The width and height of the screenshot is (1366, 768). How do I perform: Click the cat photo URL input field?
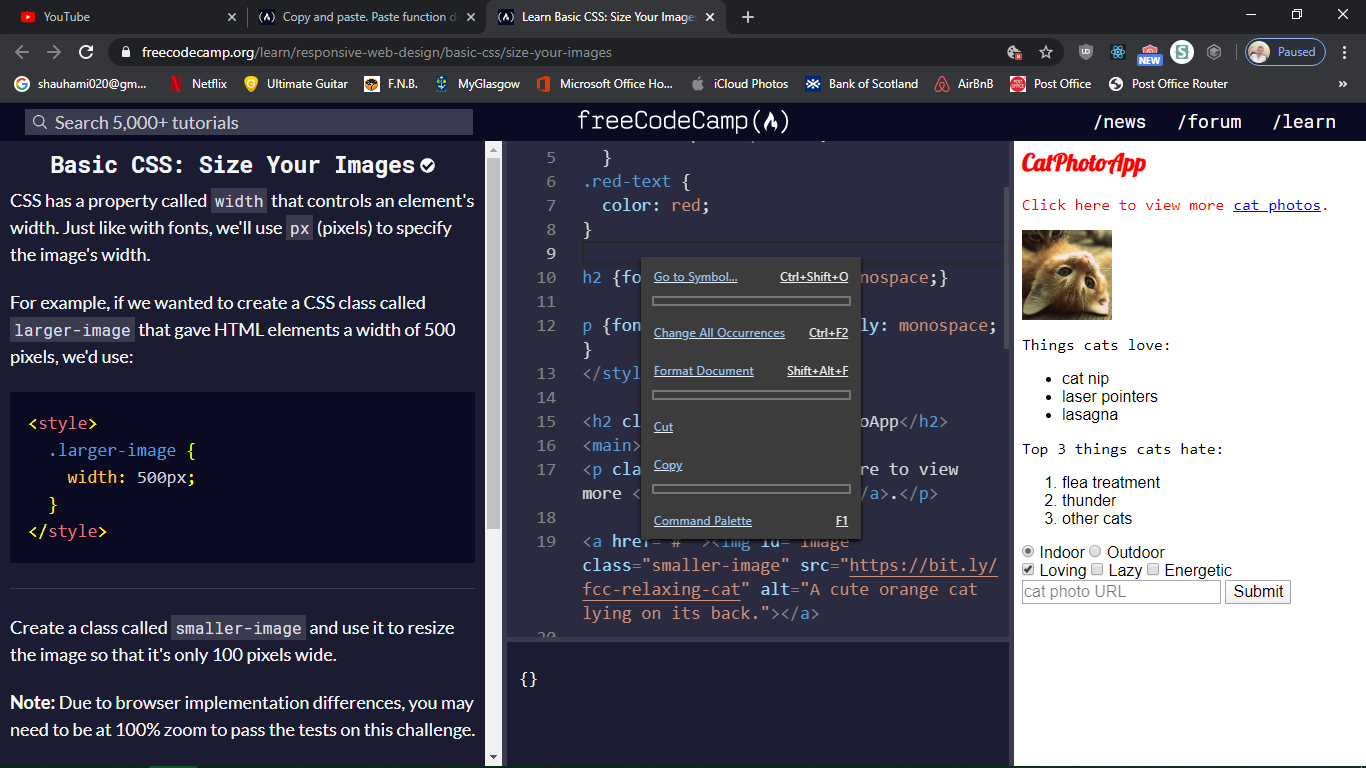click(1121, 592)
